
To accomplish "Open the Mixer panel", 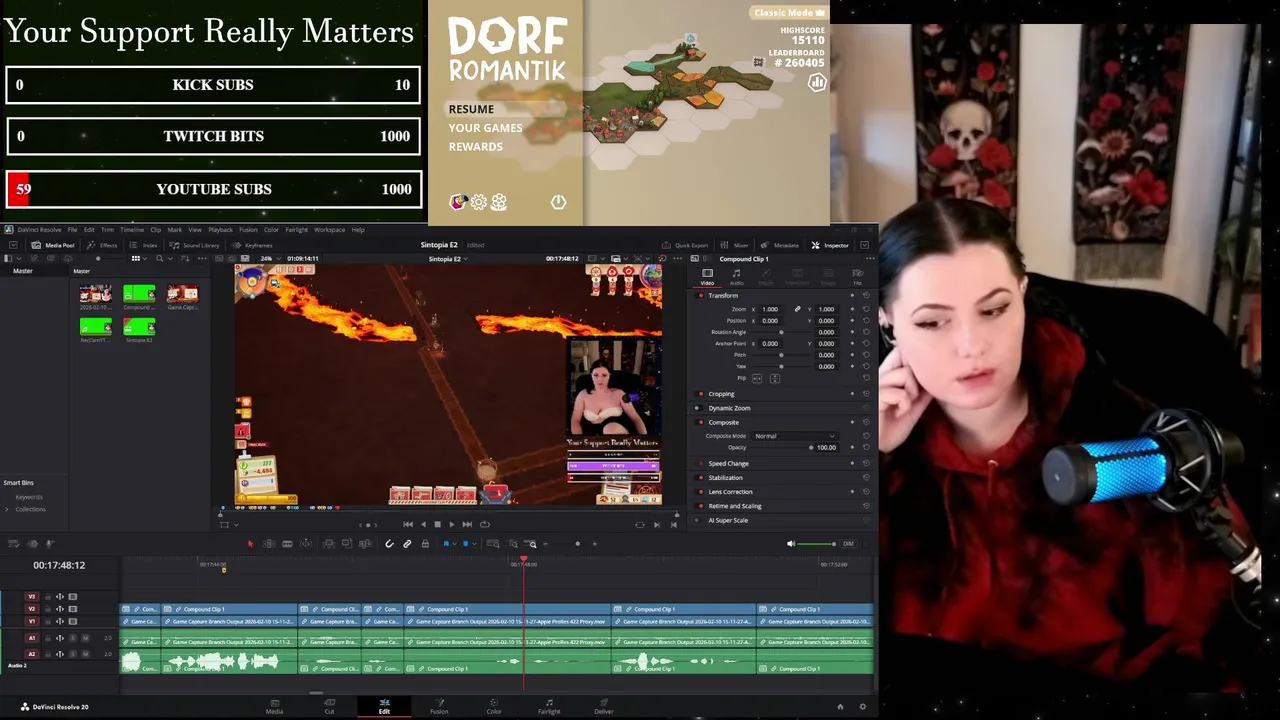I will 736,245.
